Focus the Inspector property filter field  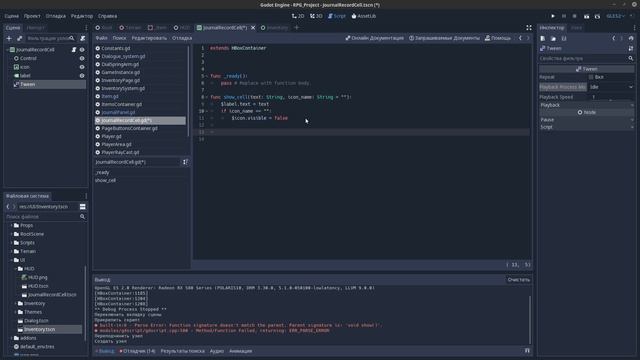point(587,58)
